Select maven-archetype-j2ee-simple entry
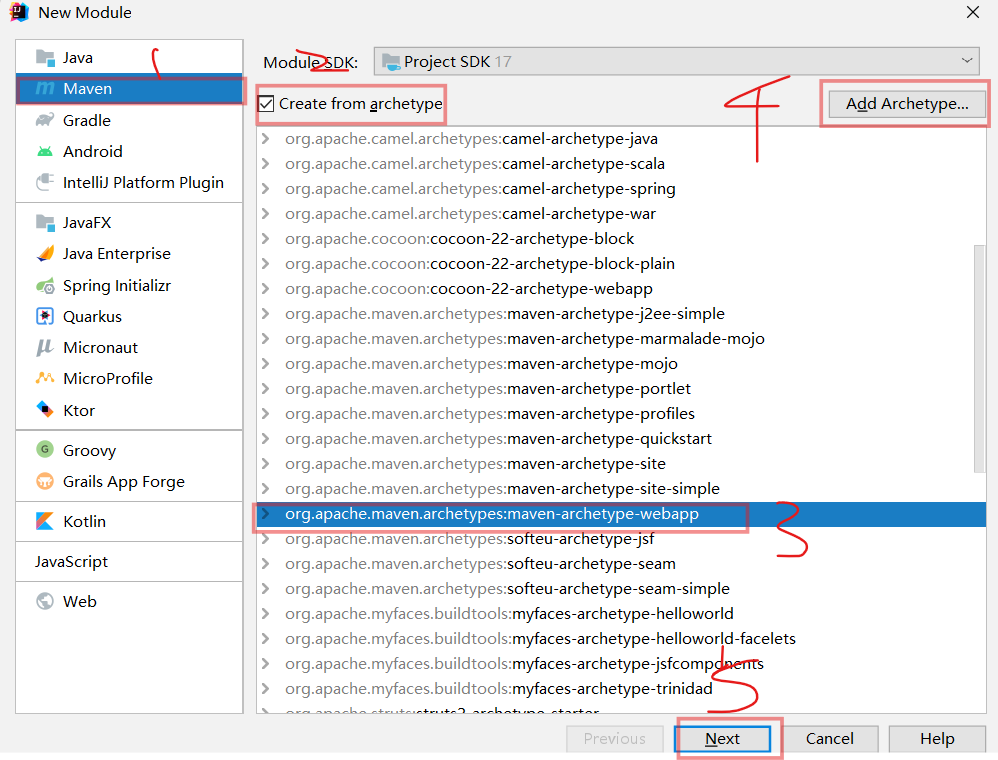Screen dimensions: 998x760 tap(505, 314)
